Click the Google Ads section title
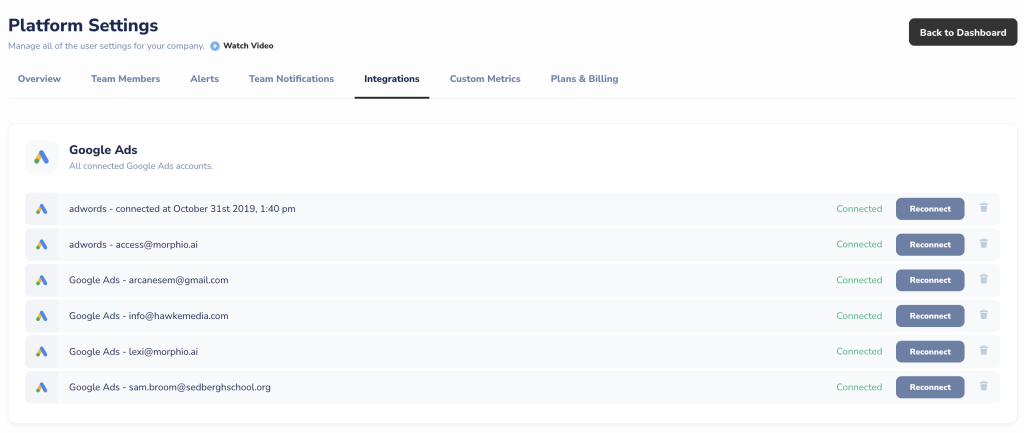 (x=103, y=150)
